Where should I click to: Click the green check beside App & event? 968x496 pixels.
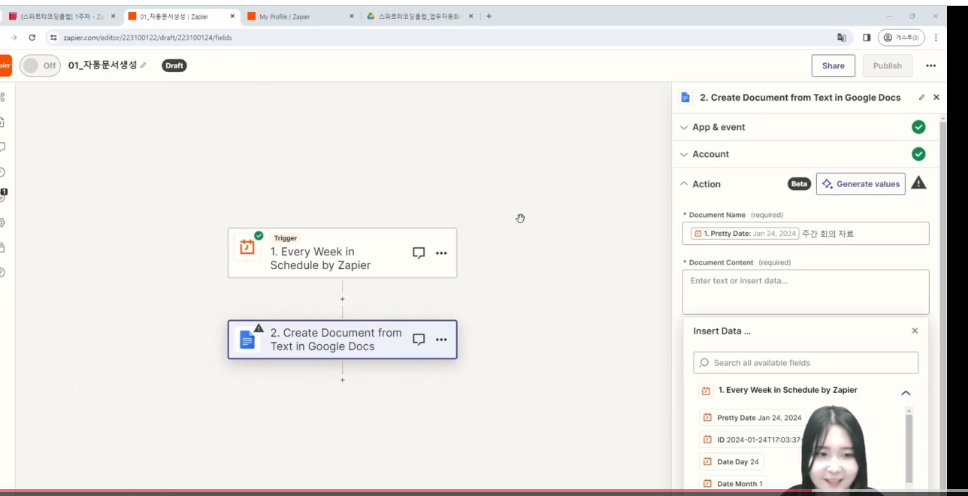point(919,127)
